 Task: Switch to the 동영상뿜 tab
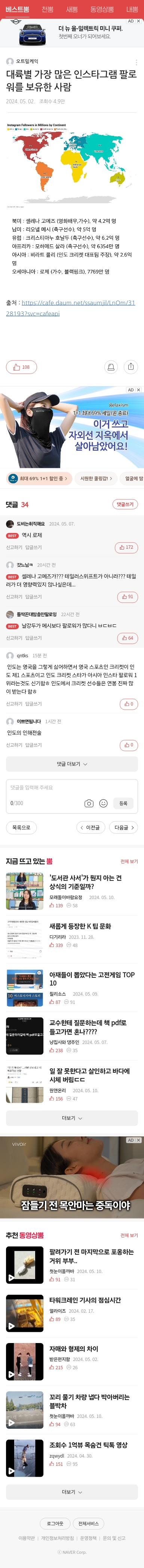coord(101,9)
